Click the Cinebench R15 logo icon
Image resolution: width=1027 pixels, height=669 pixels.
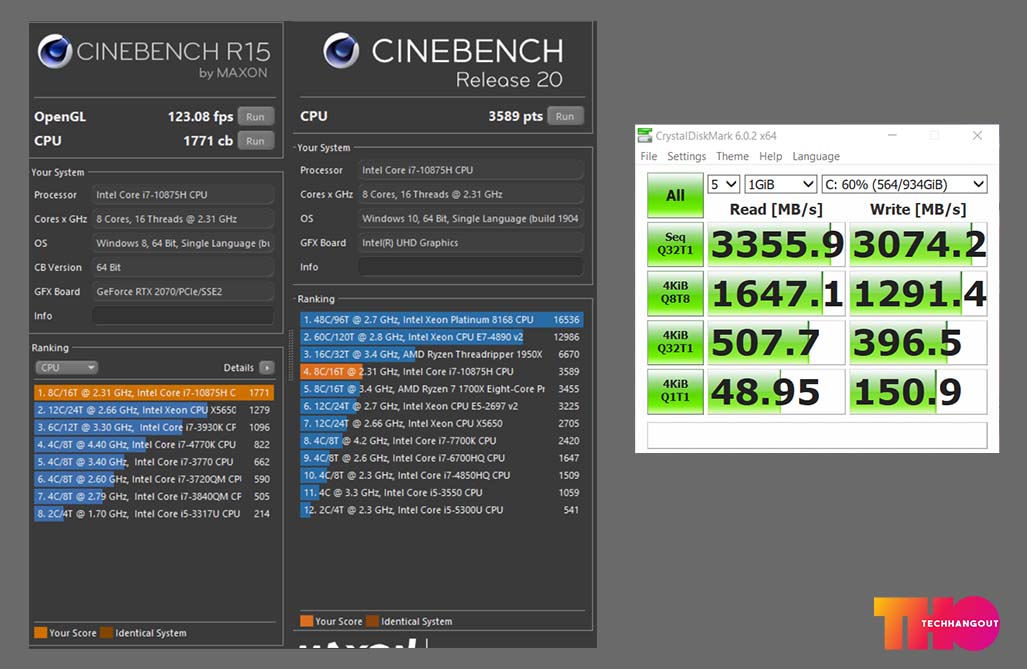(x=54, y=51)
